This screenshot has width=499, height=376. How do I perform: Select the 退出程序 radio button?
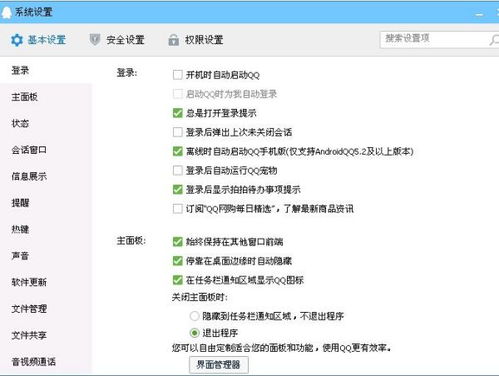[x=194, y=333]
